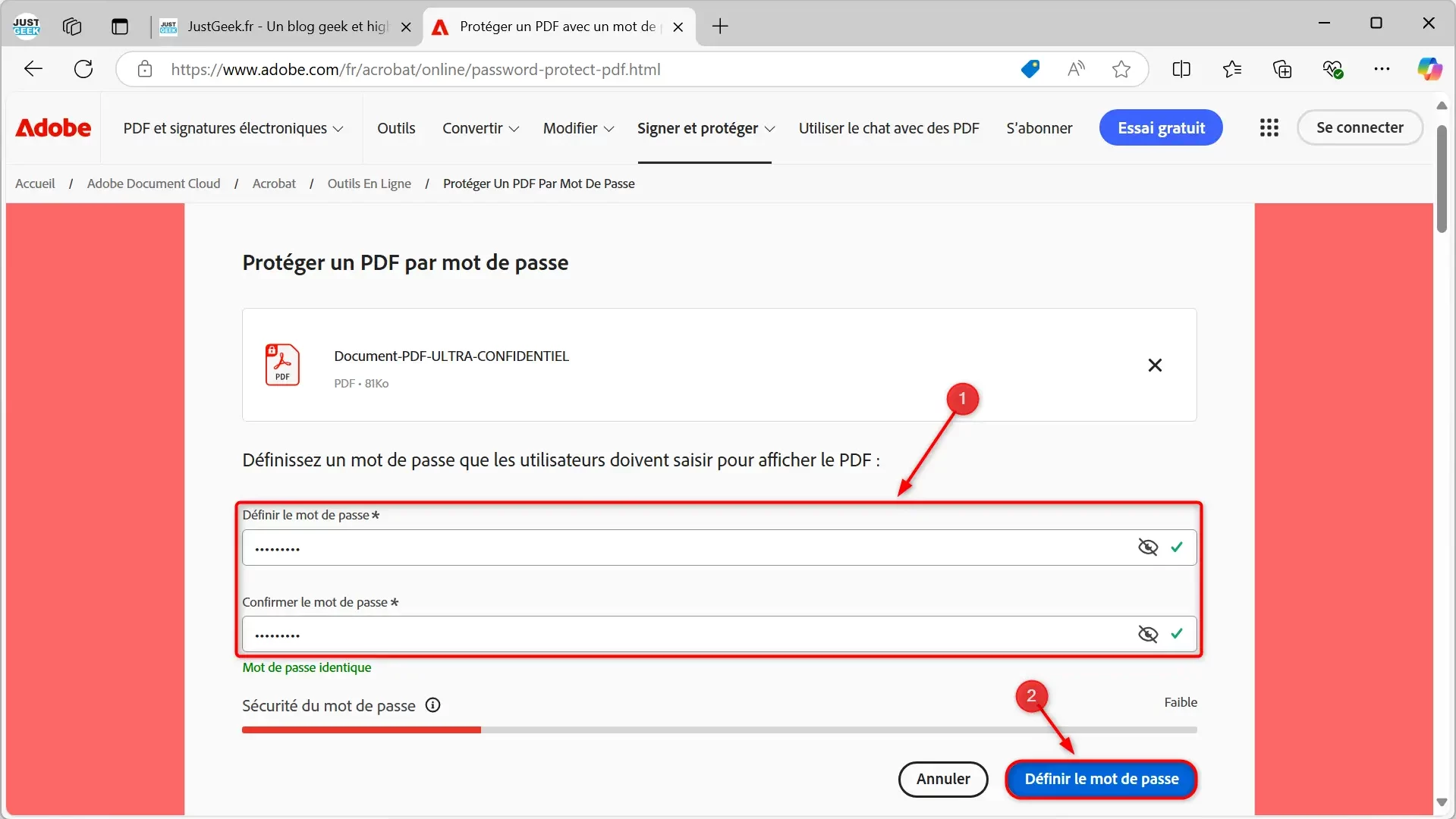
Task: Click the scrollbar up arrow
Action: point(1442,105)
